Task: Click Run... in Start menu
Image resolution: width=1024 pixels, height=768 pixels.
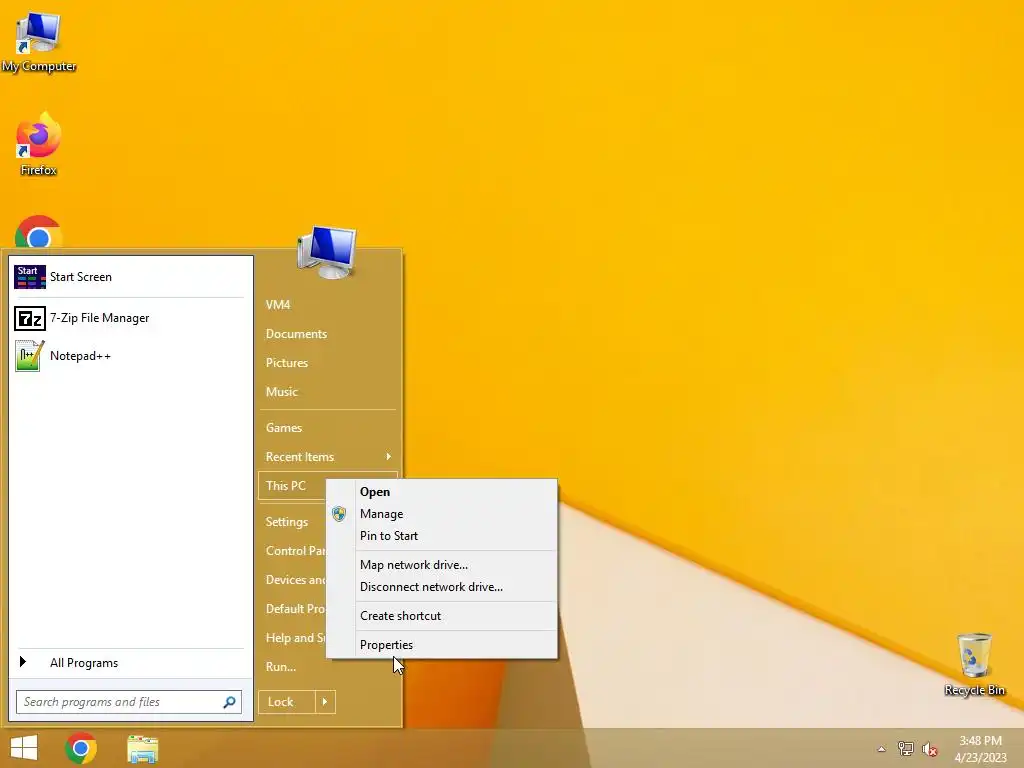Action: (281, 667)
